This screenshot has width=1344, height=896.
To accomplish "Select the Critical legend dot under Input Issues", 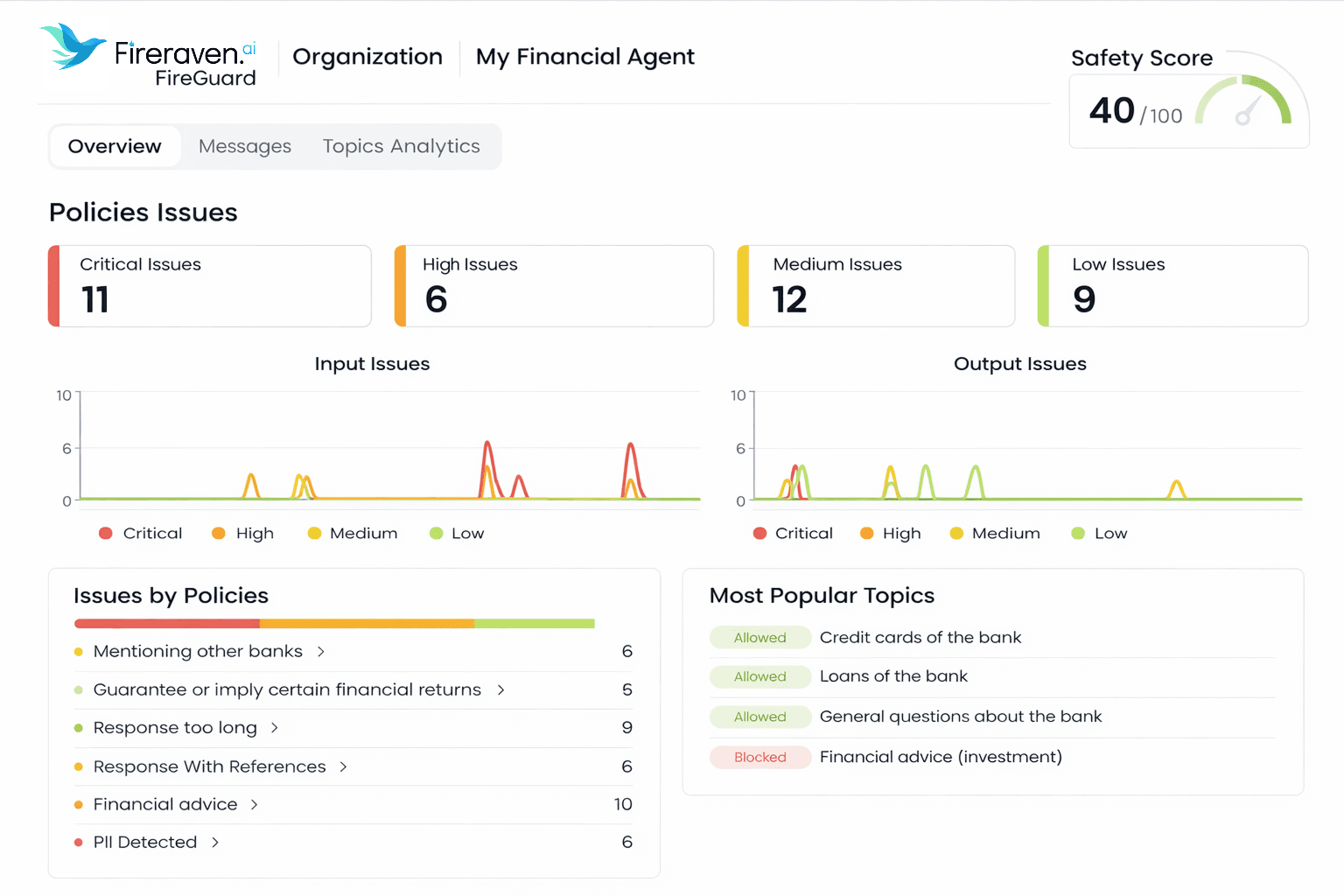I will (107, 533).
